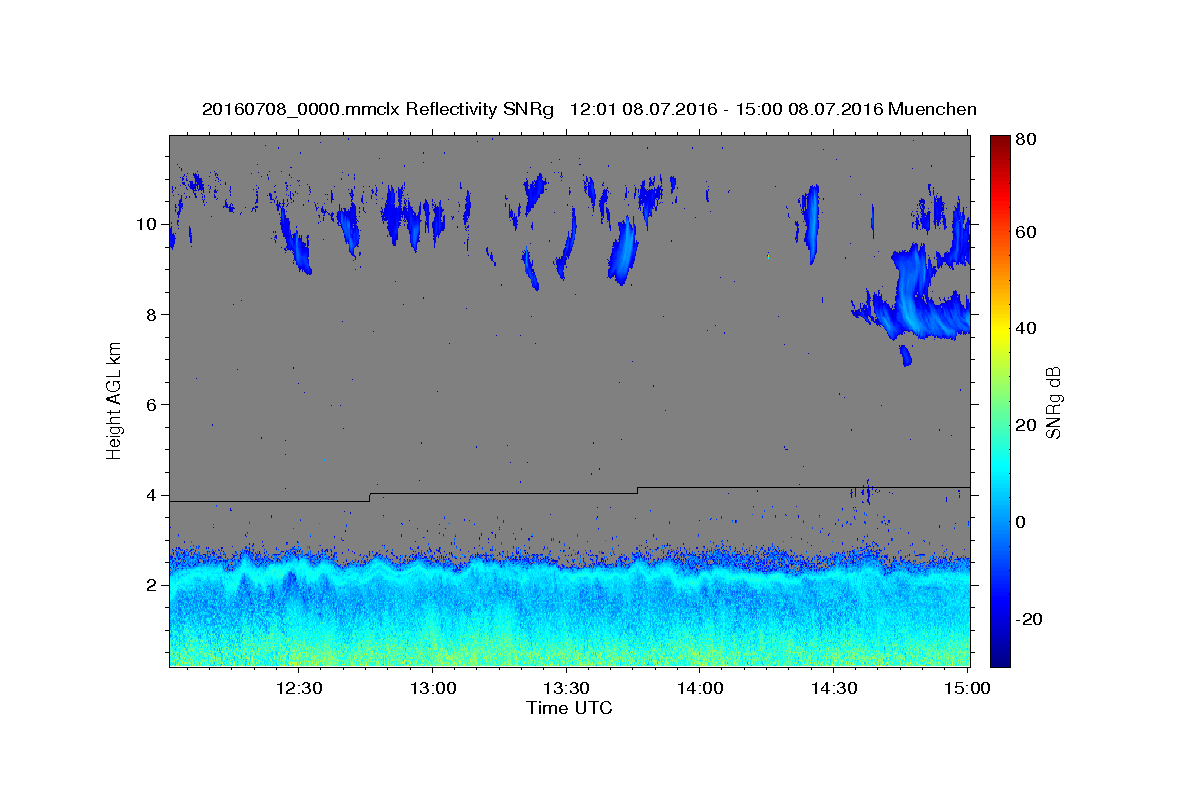1200x800 pixels.
Task: Click the dark red top of the colorbar
Action: tap(1000, 145)
